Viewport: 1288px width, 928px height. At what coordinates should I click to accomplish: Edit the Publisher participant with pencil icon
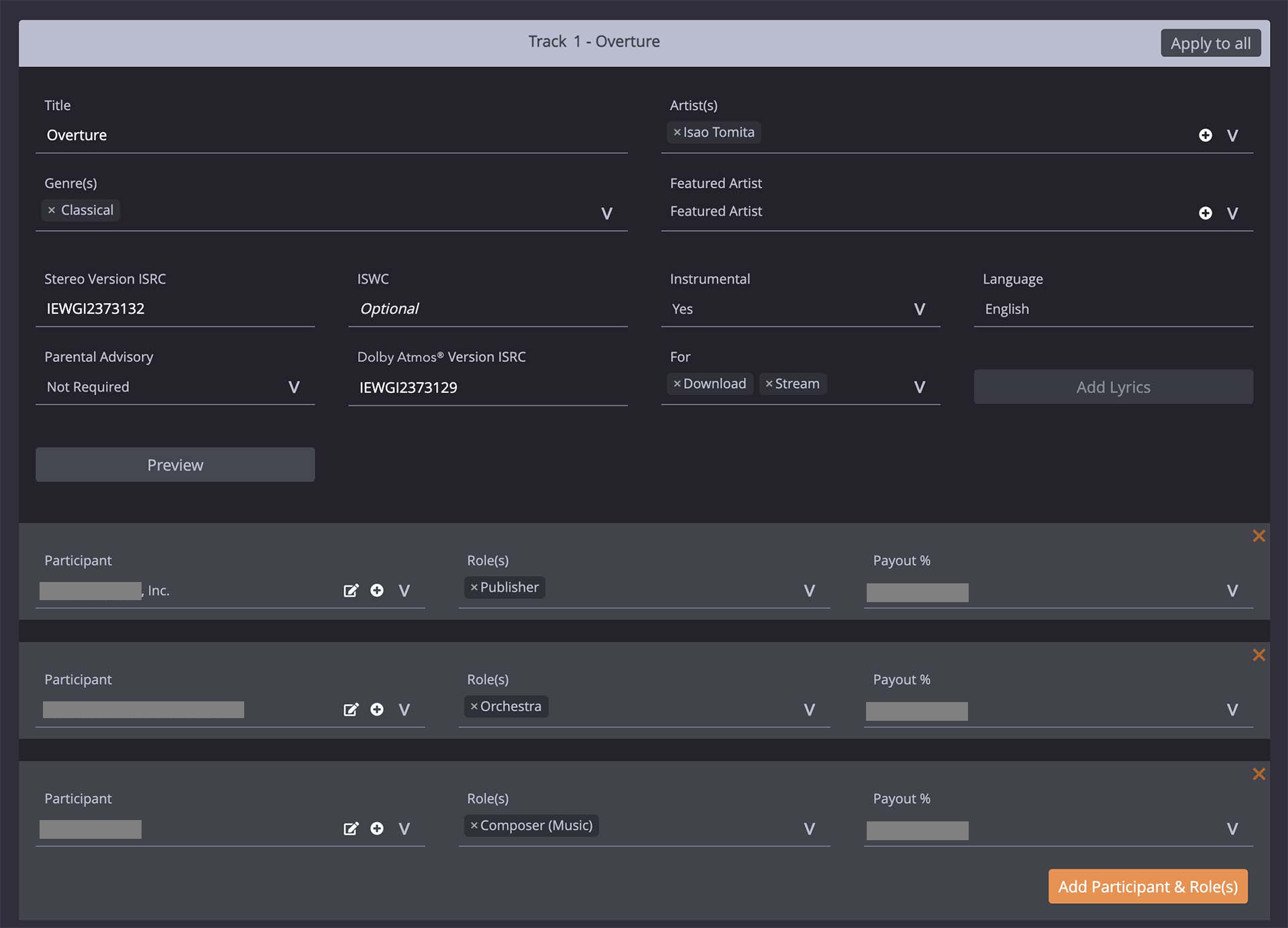[351, 591]
